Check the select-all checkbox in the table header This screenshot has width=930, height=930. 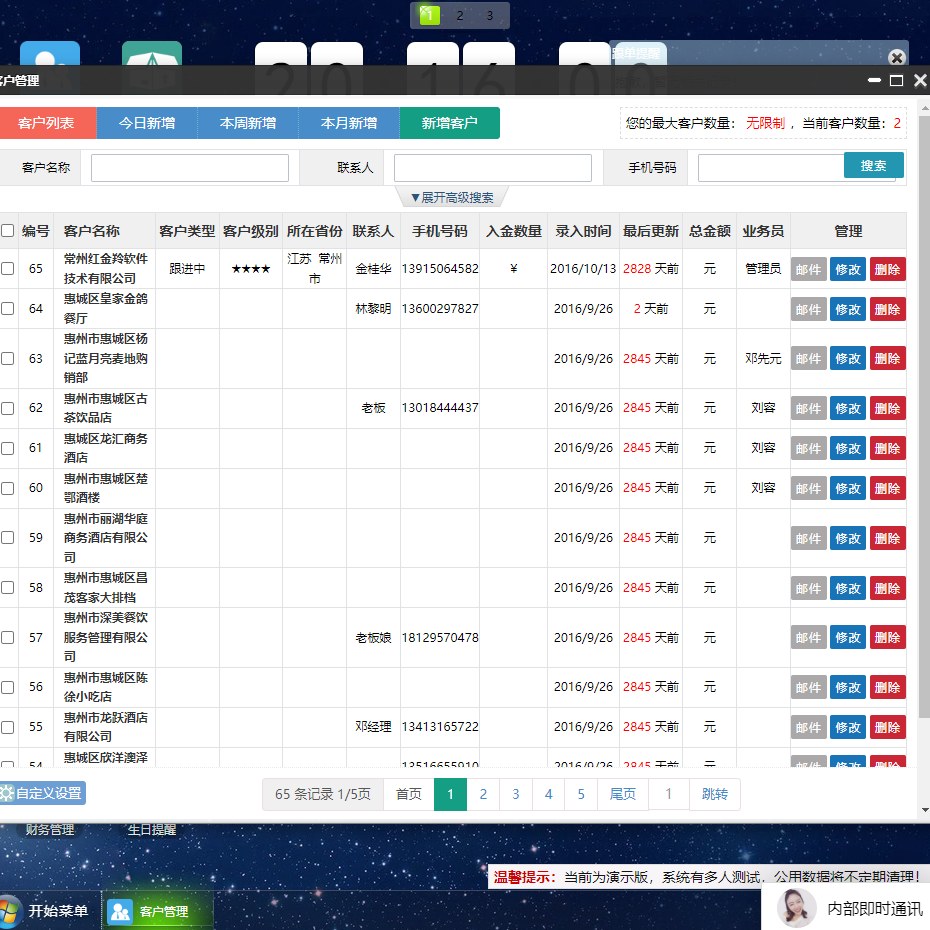tap(8, 230)
